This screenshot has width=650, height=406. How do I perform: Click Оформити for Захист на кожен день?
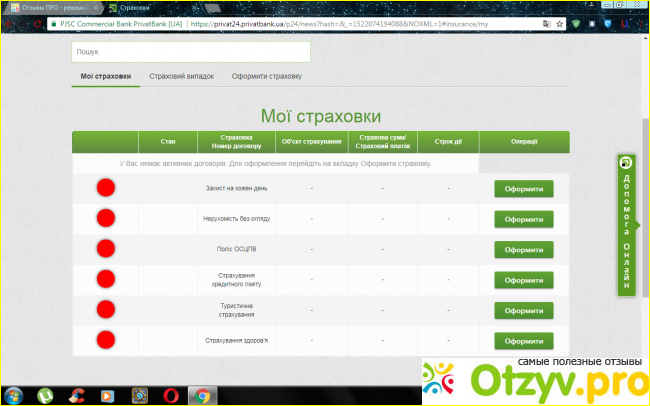click(x=523, y=188)
